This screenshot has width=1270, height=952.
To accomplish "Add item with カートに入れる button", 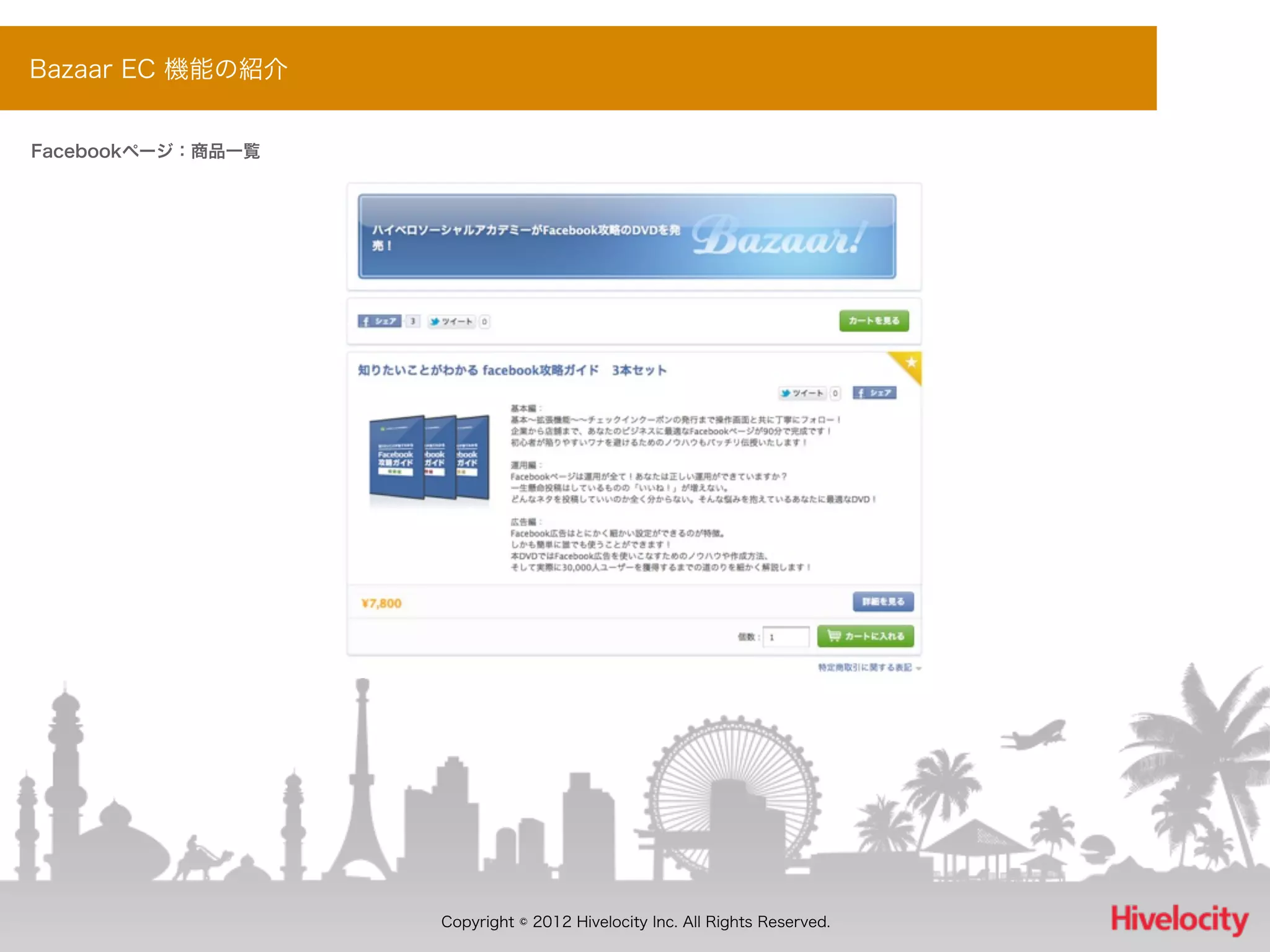I will coord(866,636).
